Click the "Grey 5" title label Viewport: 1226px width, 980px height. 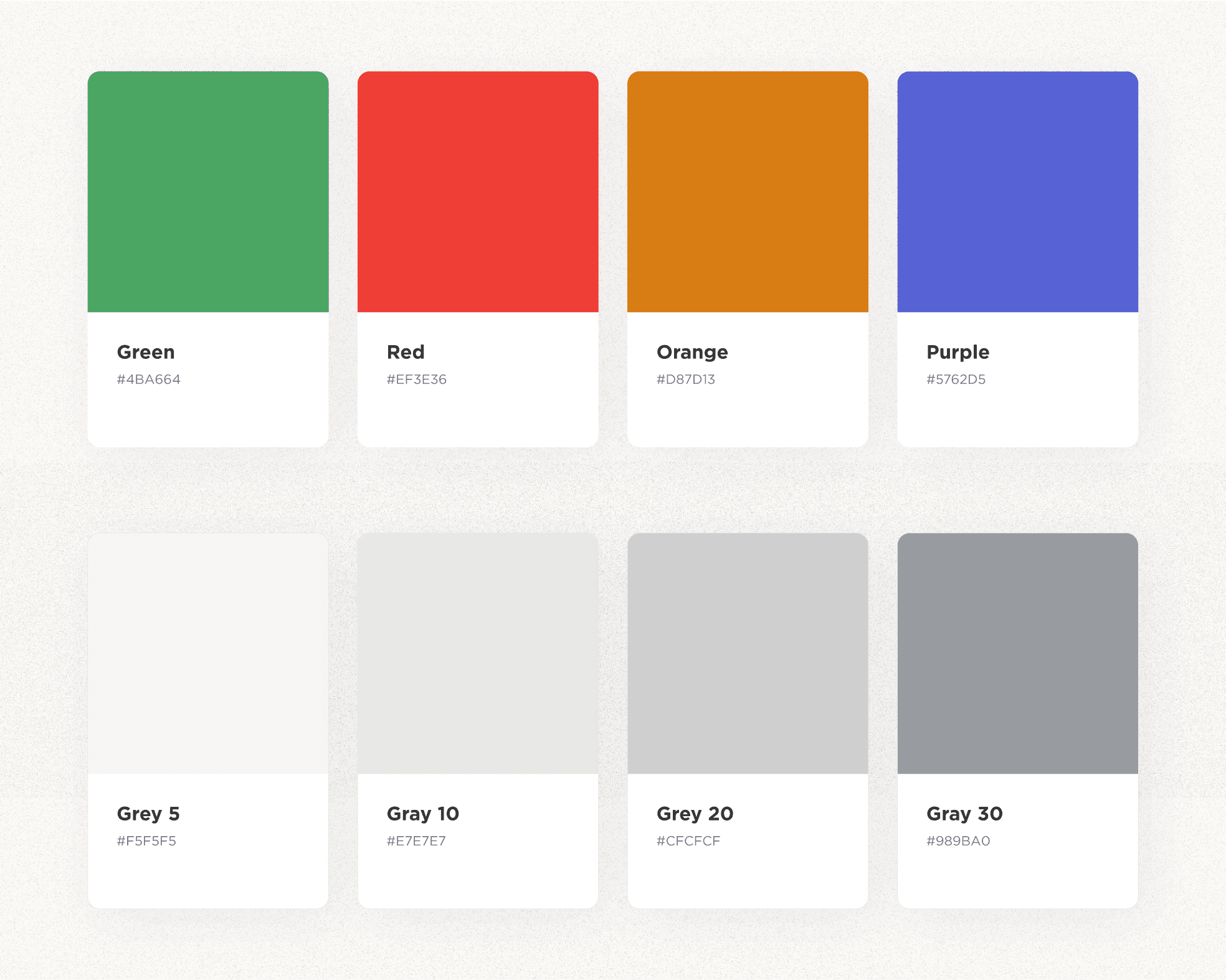148,814
